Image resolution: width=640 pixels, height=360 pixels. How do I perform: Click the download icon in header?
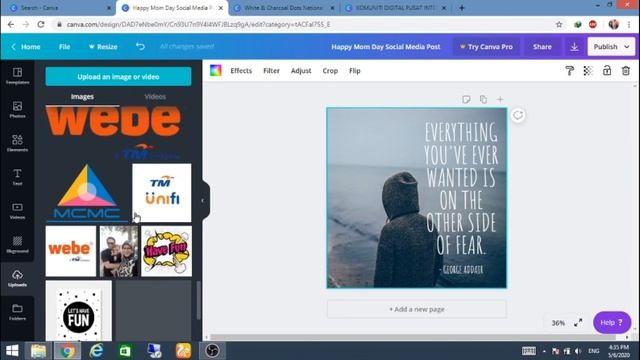(x=574, y=47)
